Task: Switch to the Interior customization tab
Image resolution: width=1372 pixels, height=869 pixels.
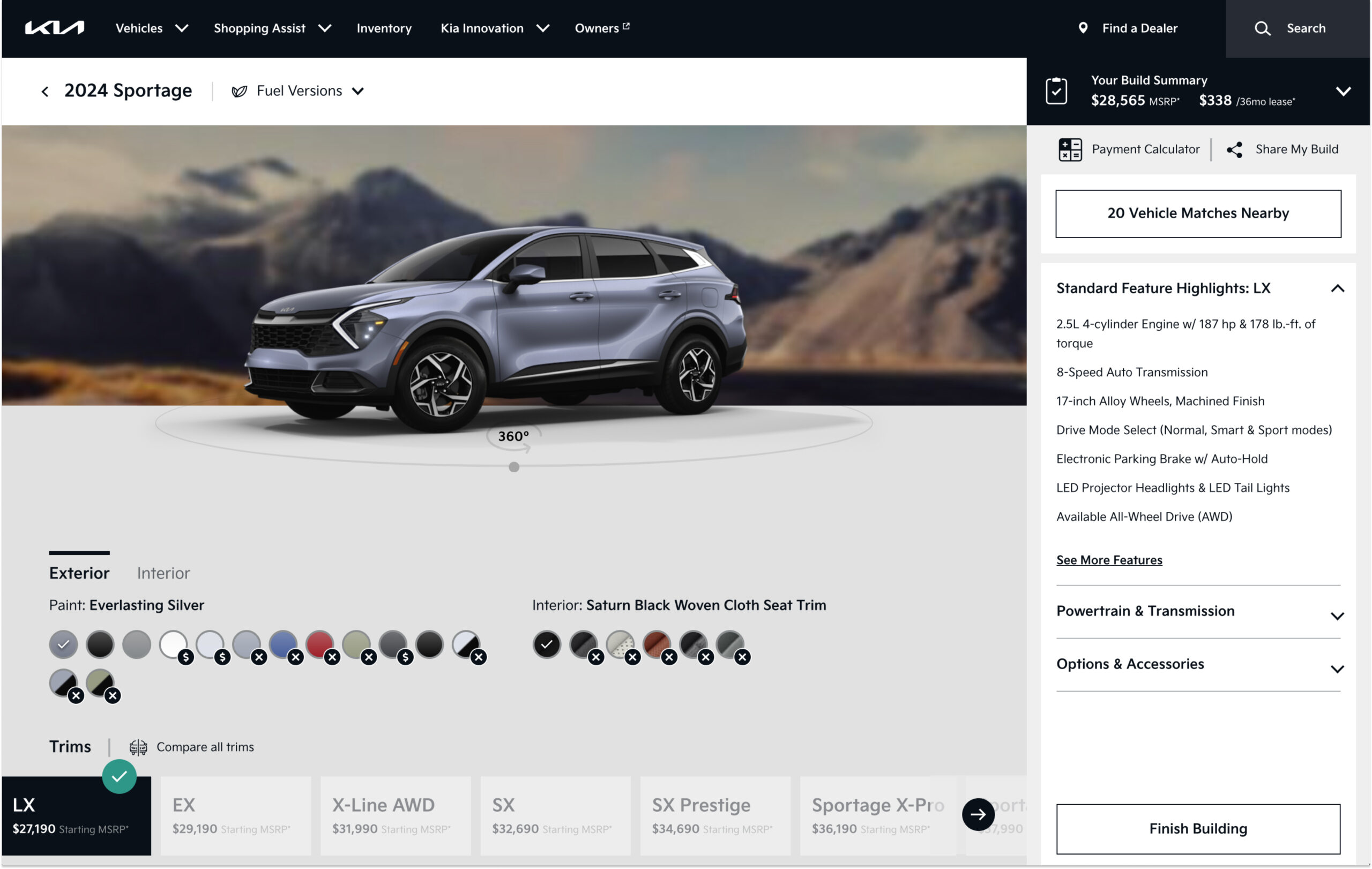Action: (163, 573)
